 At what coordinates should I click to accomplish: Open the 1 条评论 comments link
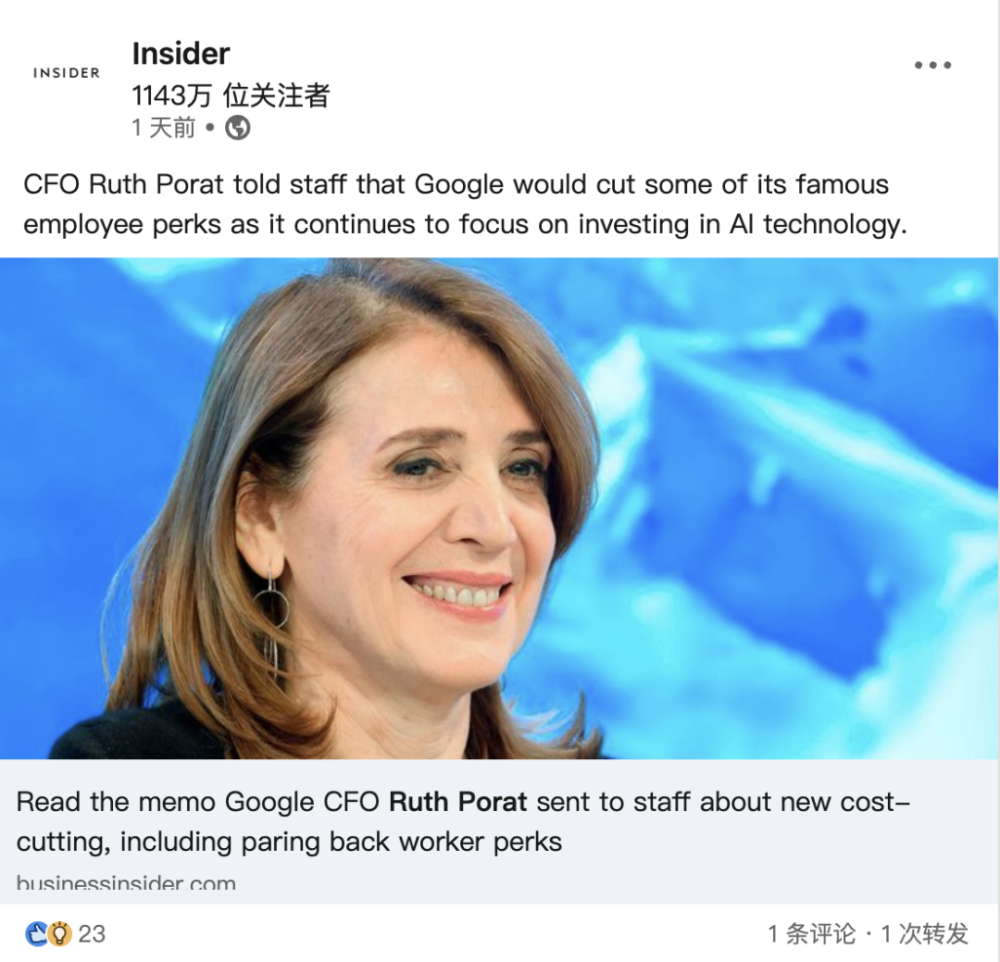811,934
